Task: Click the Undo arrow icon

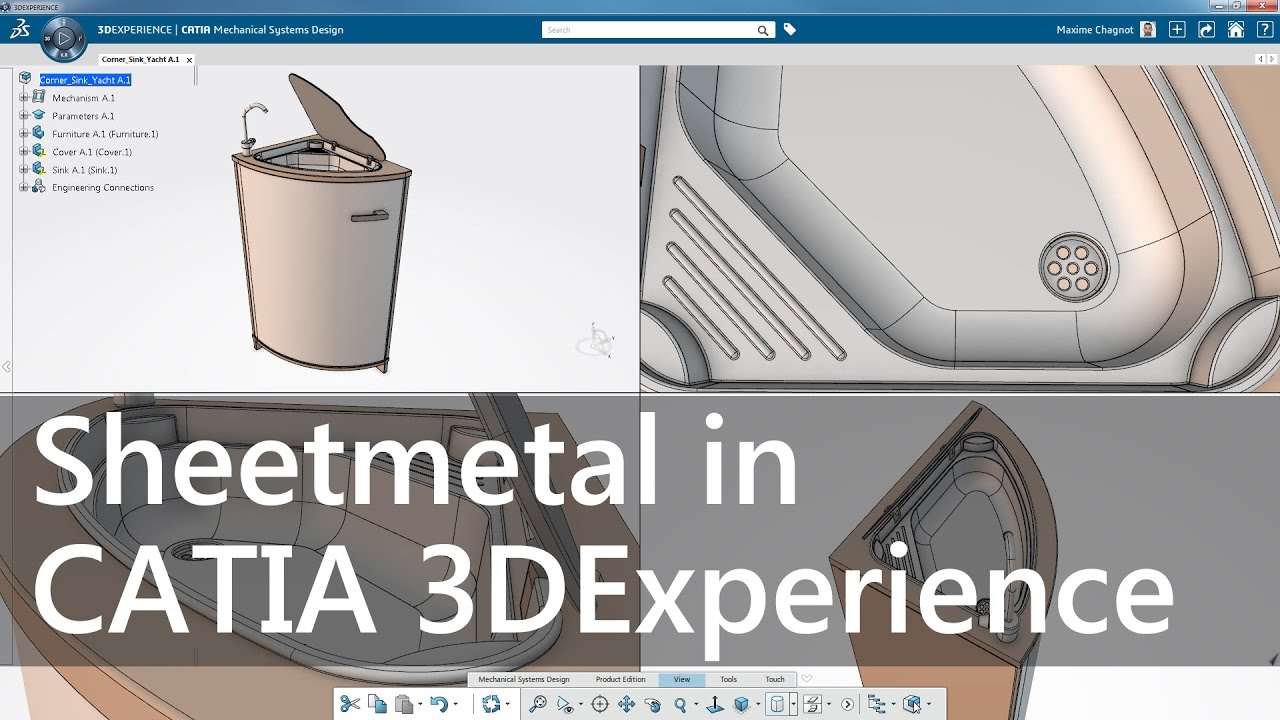Action: [x=438, y=704]
